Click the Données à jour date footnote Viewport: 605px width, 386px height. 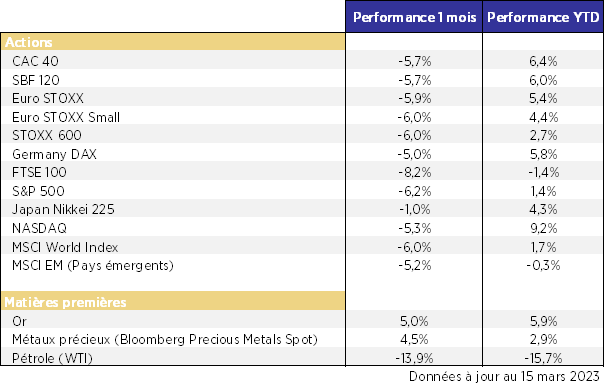504,376
